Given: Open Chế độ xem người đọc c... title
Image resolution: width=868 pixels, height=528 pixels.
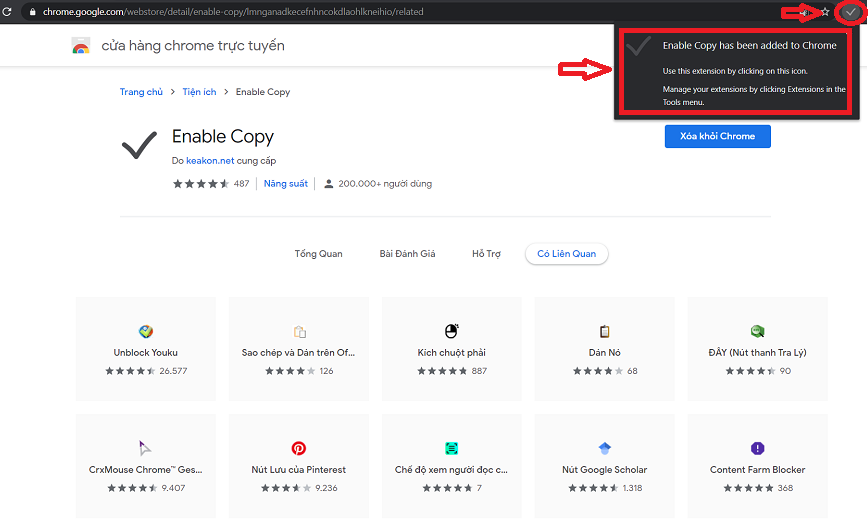Looking at the screenshot, I should (x=451, y=469).
